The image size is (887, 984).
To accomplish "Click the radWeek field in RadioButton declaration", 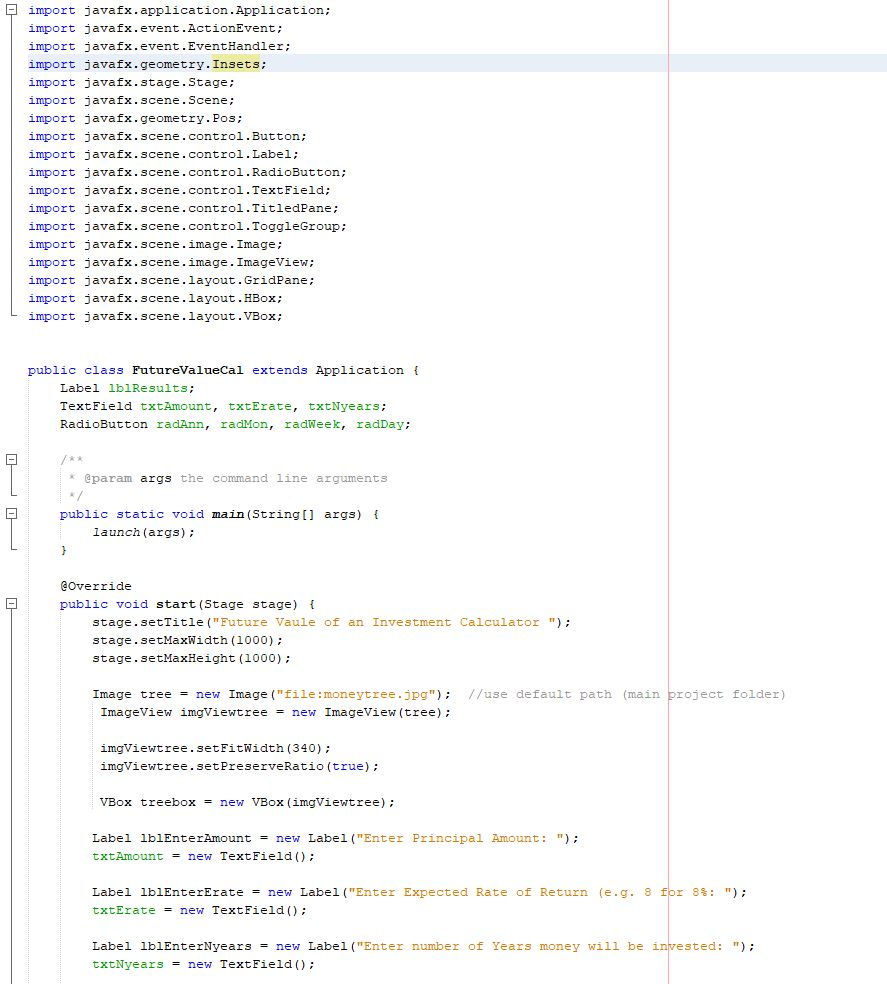I will [x=312, y=424].
